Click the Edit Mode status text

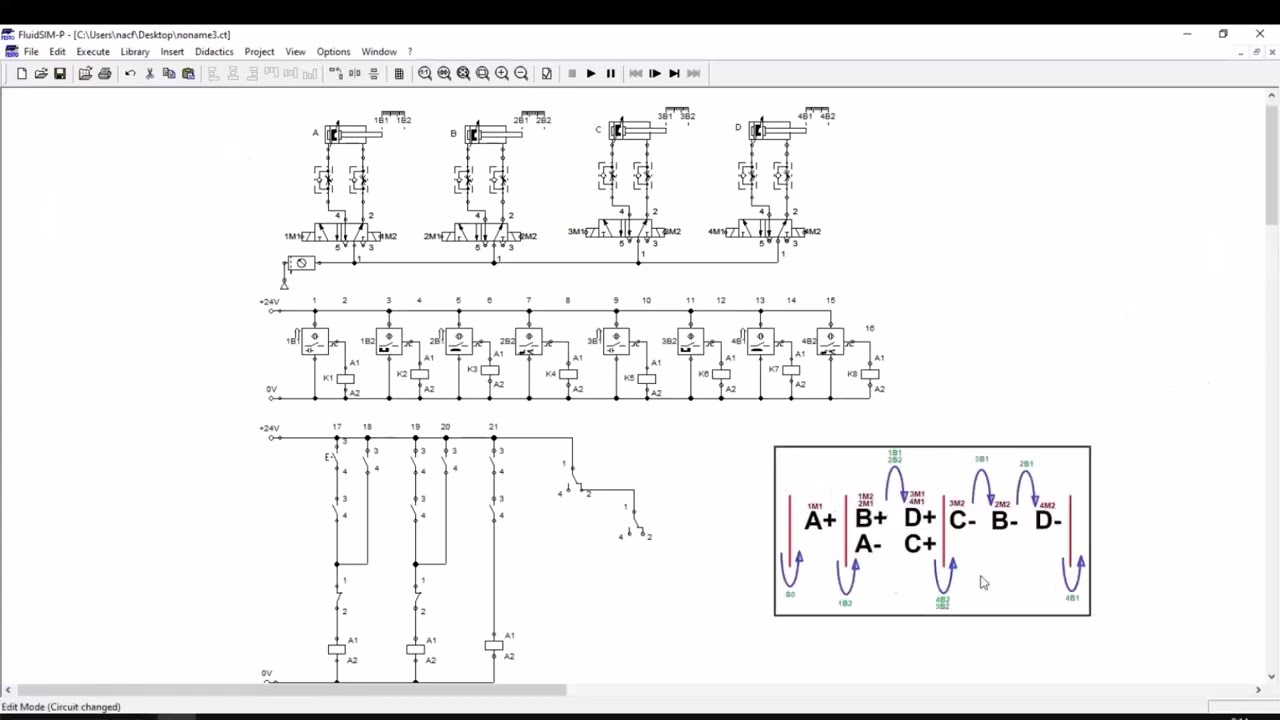tap(61, 707)
